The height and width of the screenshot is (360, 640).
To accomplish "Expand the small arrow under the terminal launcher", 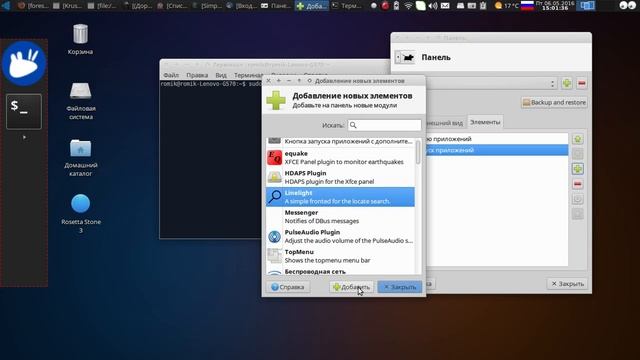I will pyautogui.click(x=24, y=138).
